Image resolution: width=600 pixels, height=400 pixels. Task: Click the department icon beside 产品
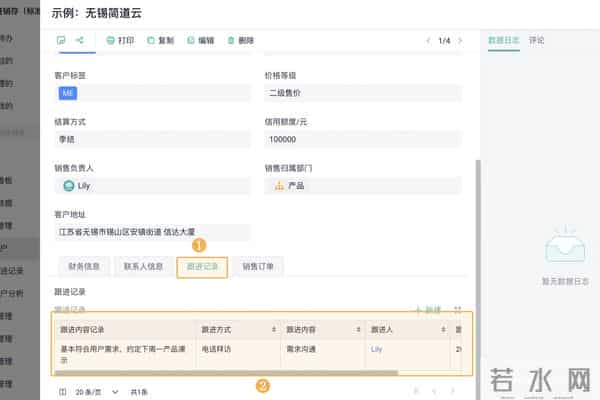(x=279, y=186)
